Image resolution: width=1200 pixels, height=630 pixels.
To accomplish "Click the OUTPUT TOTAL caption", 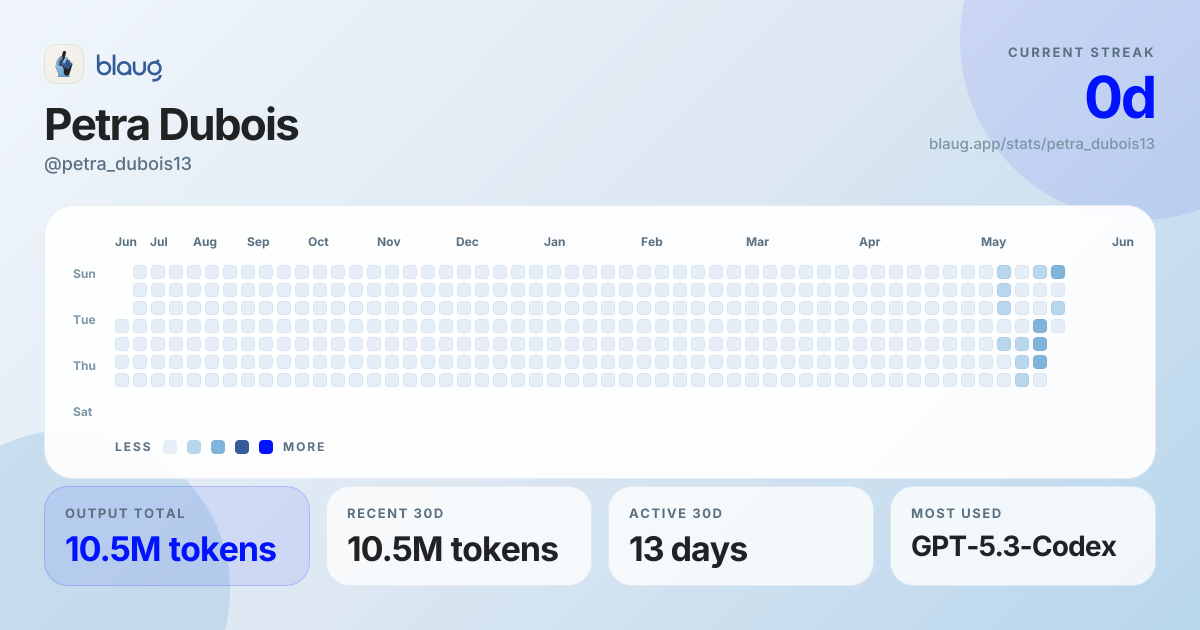I will tap(125, 513).
